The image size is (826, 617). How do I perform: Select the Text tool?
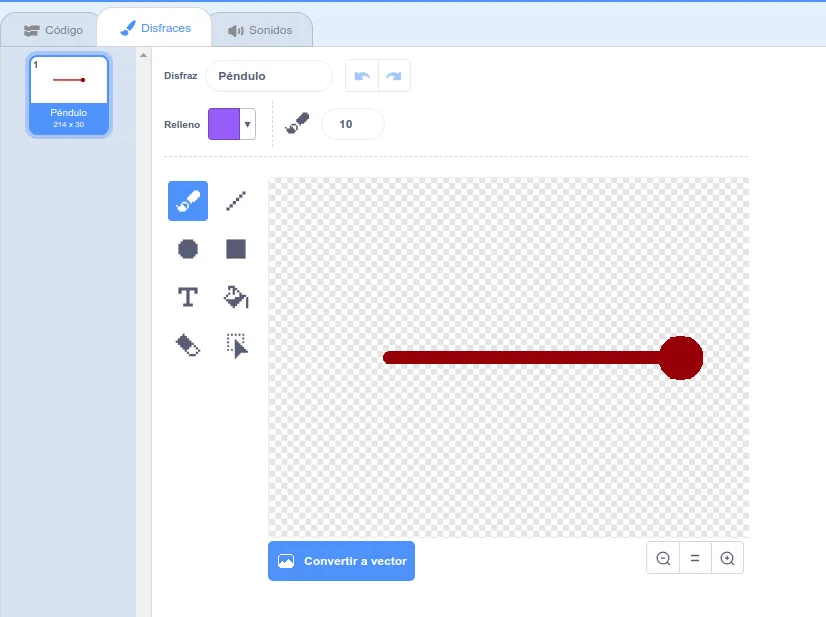coord(188,297)
